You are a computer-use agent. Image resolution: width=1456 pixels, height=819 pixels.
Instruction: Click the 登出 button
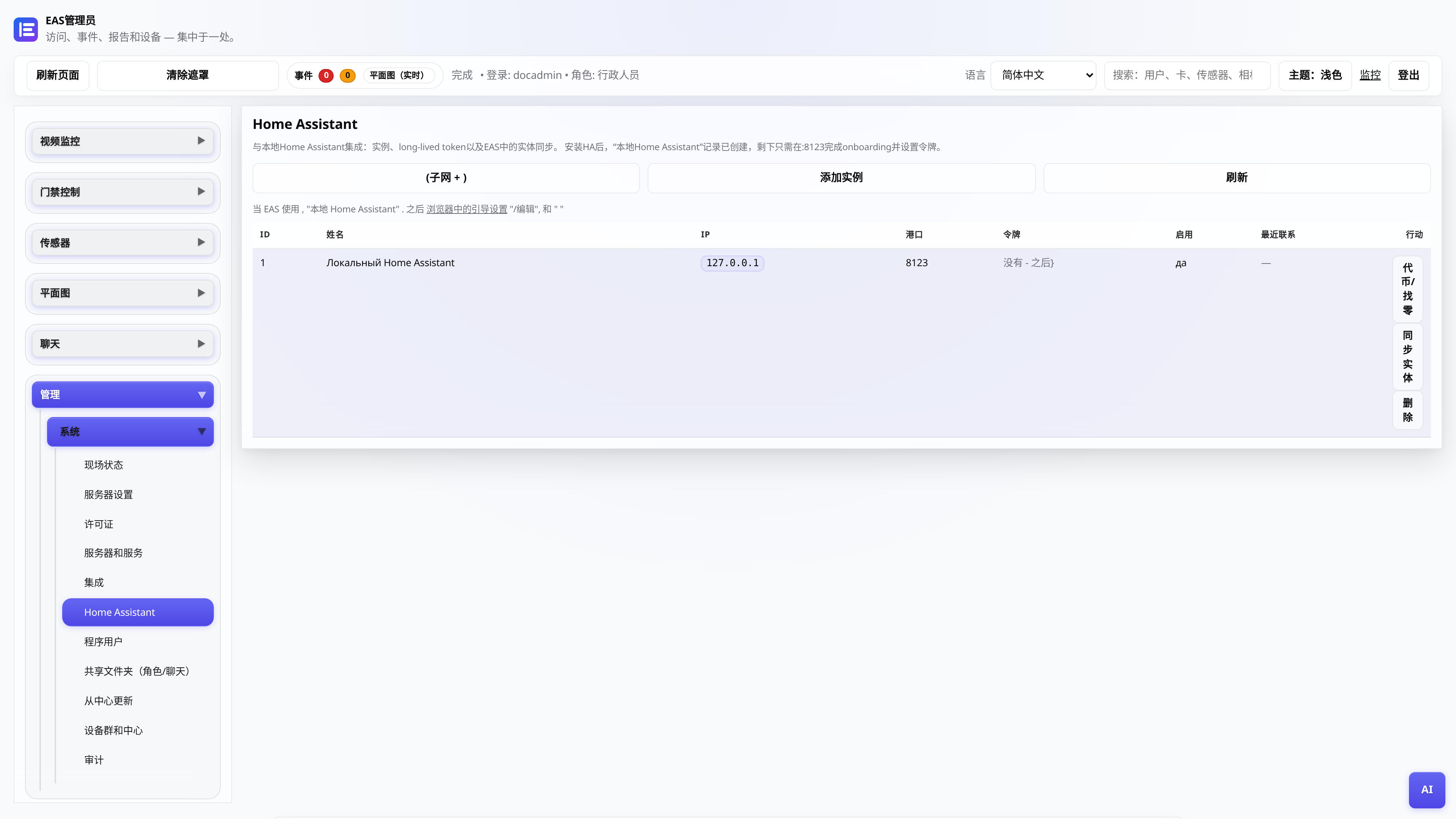[1409, 75]
